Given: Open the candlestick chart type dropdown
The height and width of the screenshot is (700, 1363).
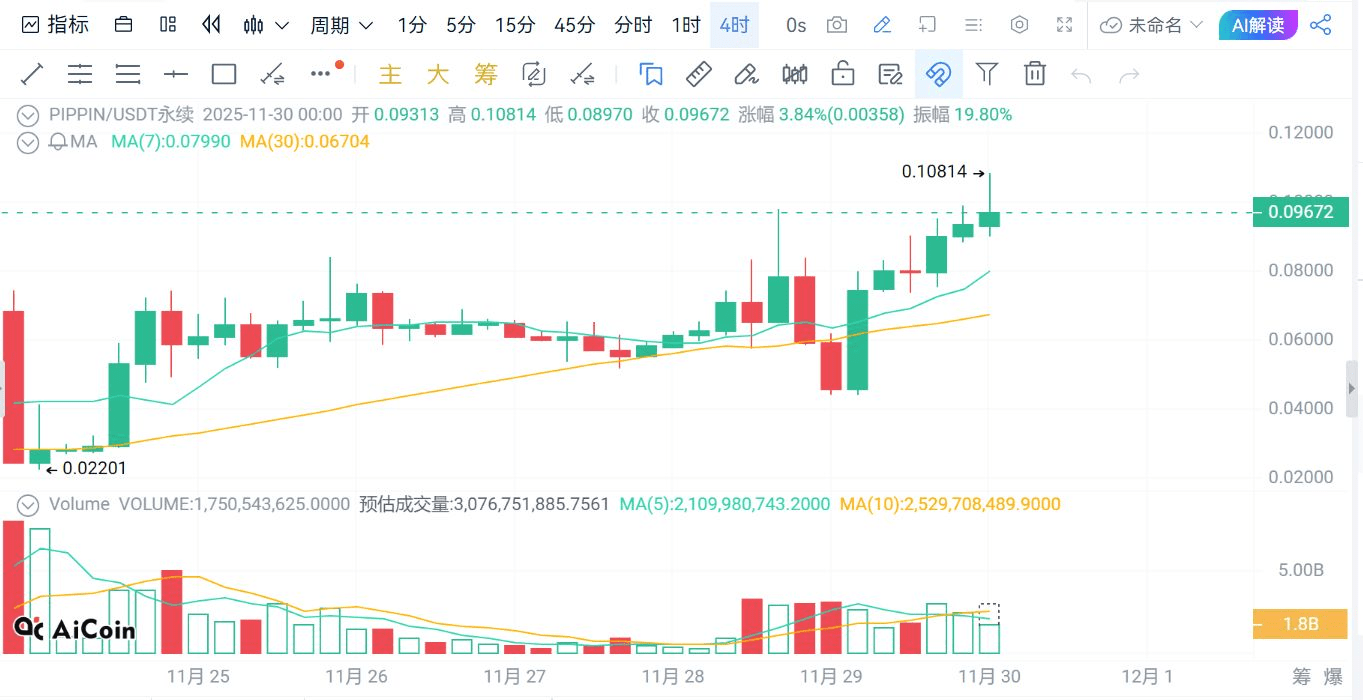Looking at the screenshot, I should [x=267, y=25].
